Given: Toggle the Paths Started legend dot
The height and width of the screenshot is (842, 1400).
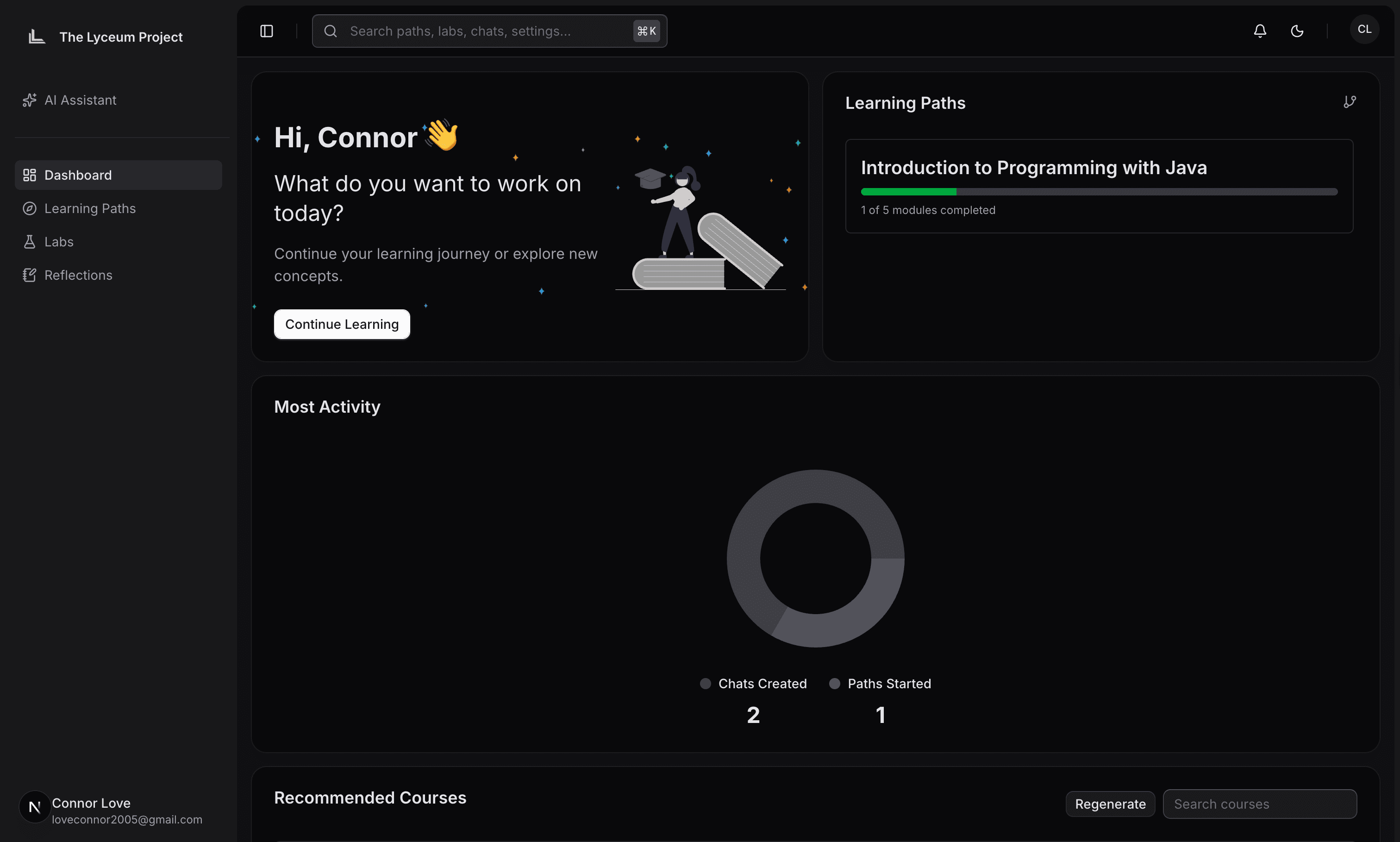Looking at the screenshot, I should click(834, 684).
